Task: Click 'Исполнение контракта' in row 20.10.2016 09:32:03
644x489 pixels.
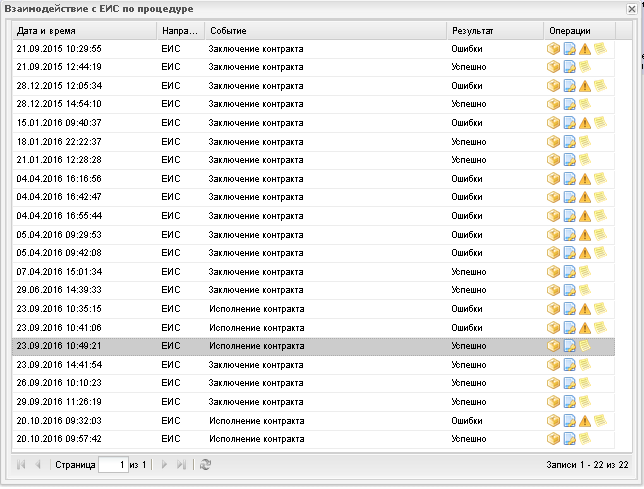Action: coord(257,421)
